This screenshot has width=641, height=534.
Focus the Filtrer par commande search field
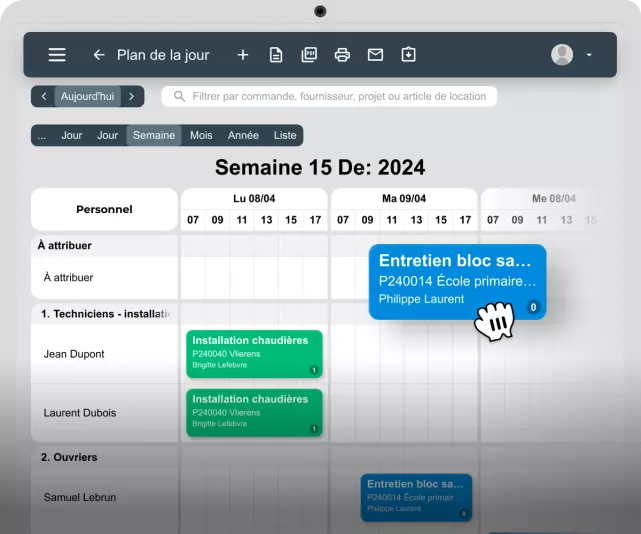(x=329, y=96)
